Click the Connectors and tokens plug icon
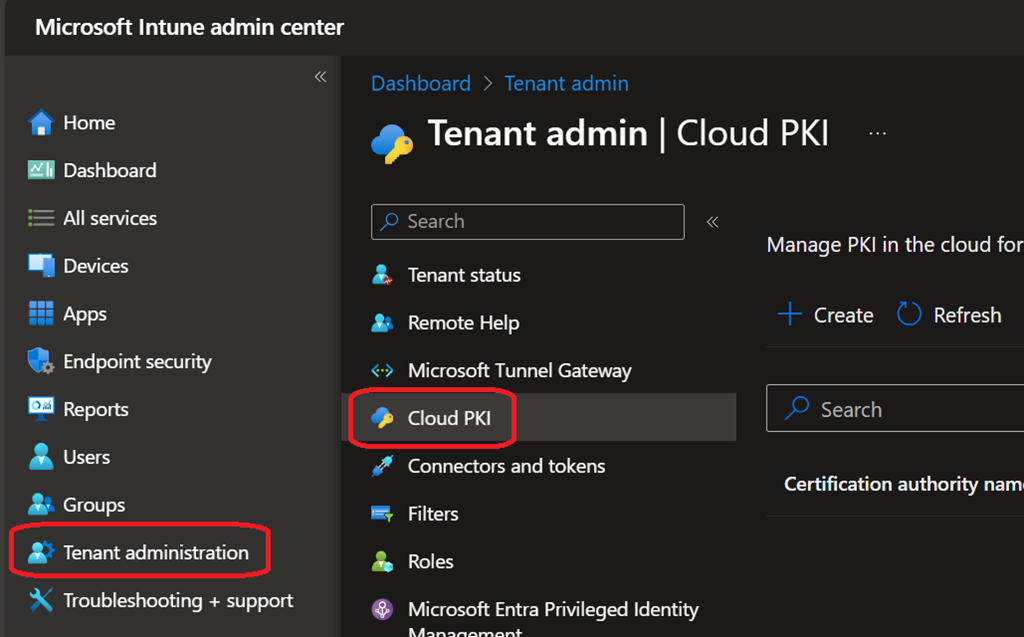This screenshot has height=637, width=1024. tap(382, 466)
